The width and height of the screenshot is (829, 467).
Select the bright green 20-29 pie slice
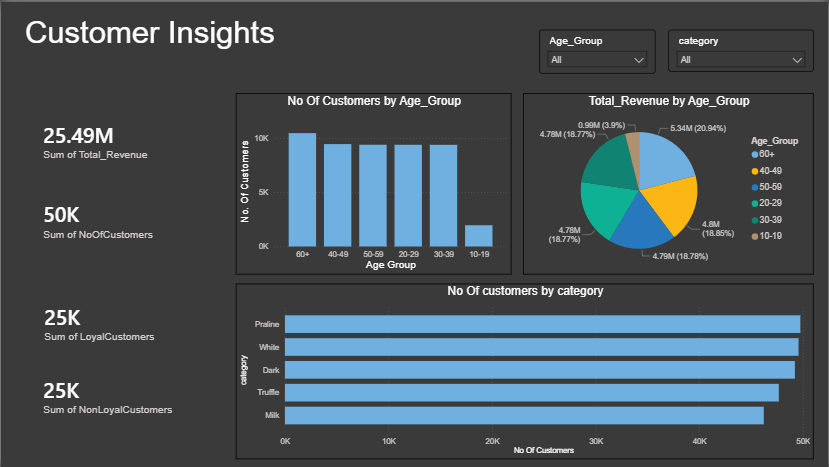(605, 209)
